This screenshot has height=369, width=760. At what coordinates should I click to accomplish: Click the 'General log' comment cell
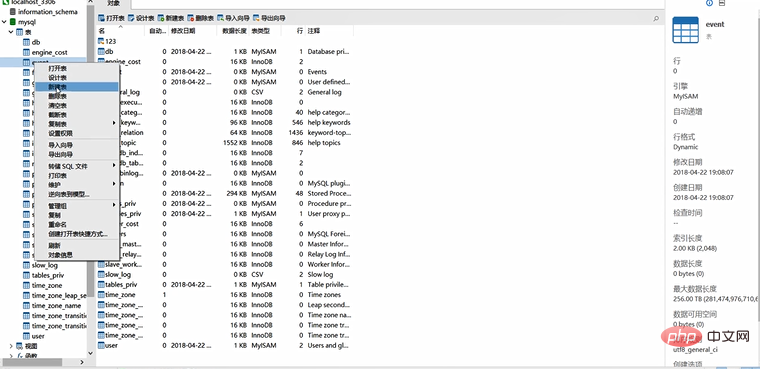(x=324, y=92)
